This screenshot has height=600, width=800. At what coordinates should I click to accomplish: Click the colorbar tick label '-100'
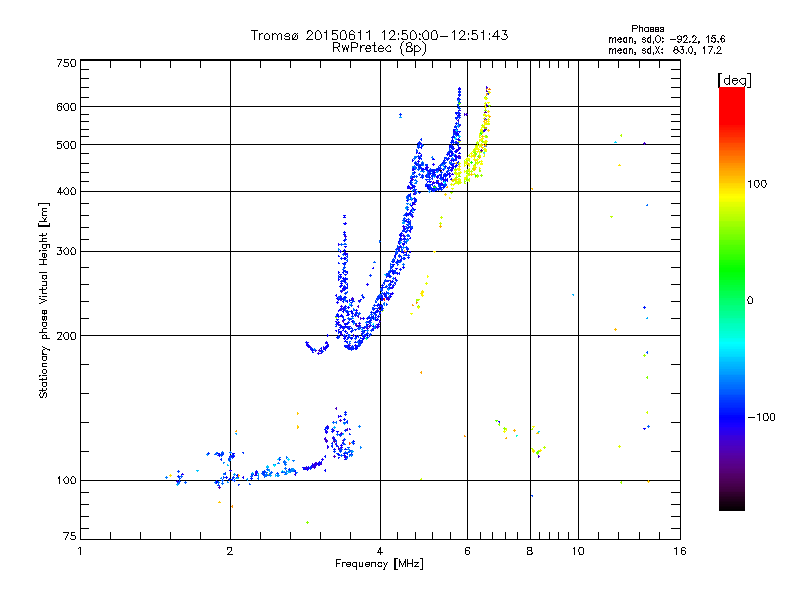click(762, 417)
